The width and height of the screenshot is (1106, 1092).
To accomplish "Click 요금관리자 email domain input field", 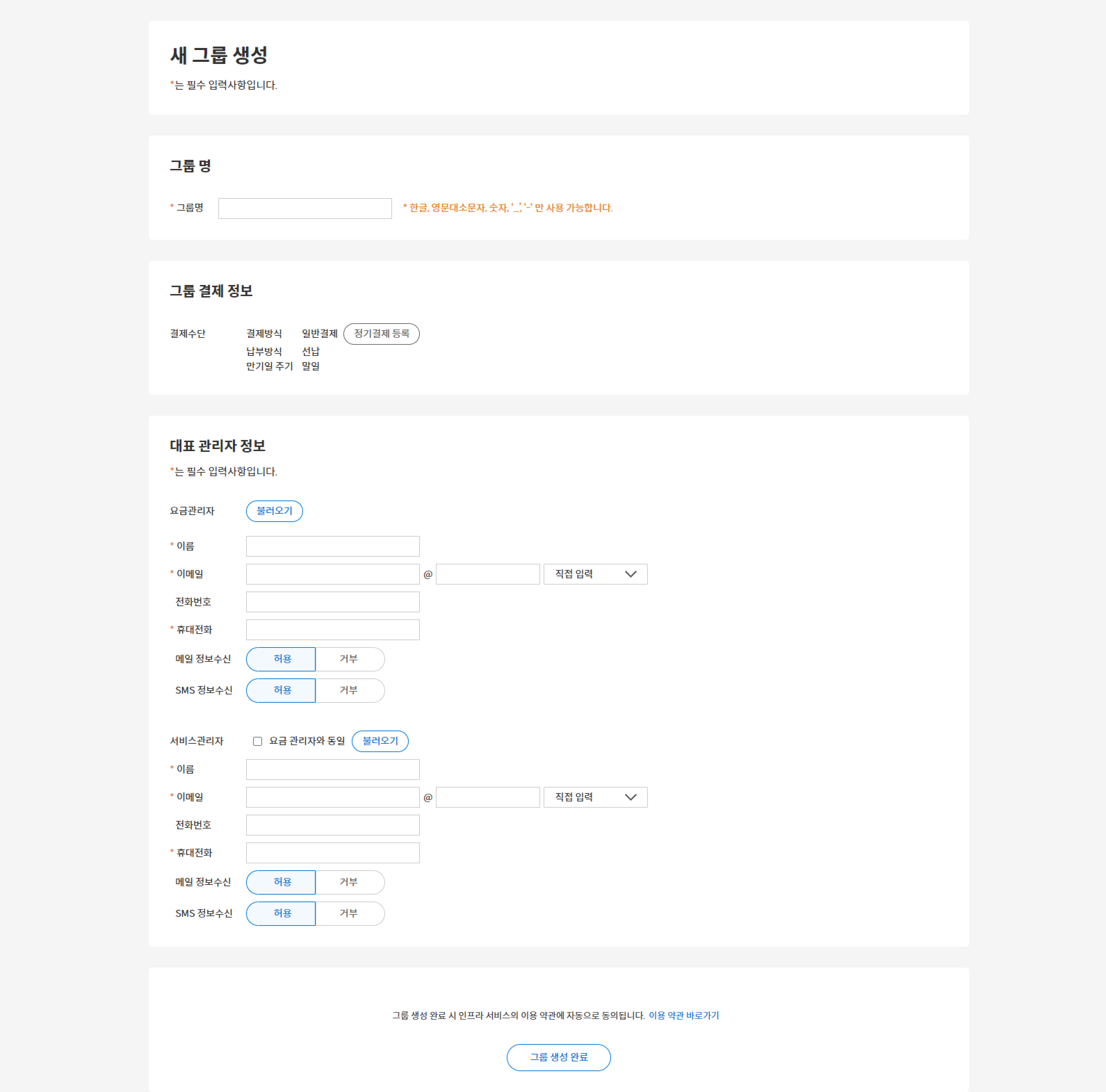I will (x=488, y=574).
